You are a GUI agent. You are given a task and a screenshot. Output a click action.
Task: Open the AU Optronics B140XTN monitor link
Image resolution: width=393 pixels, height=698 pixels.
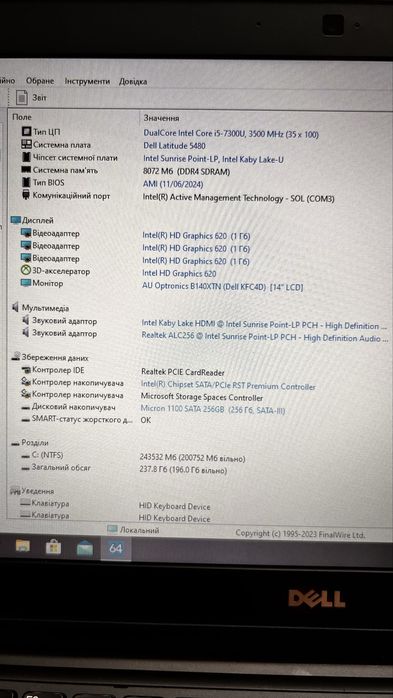click(223, 287)
